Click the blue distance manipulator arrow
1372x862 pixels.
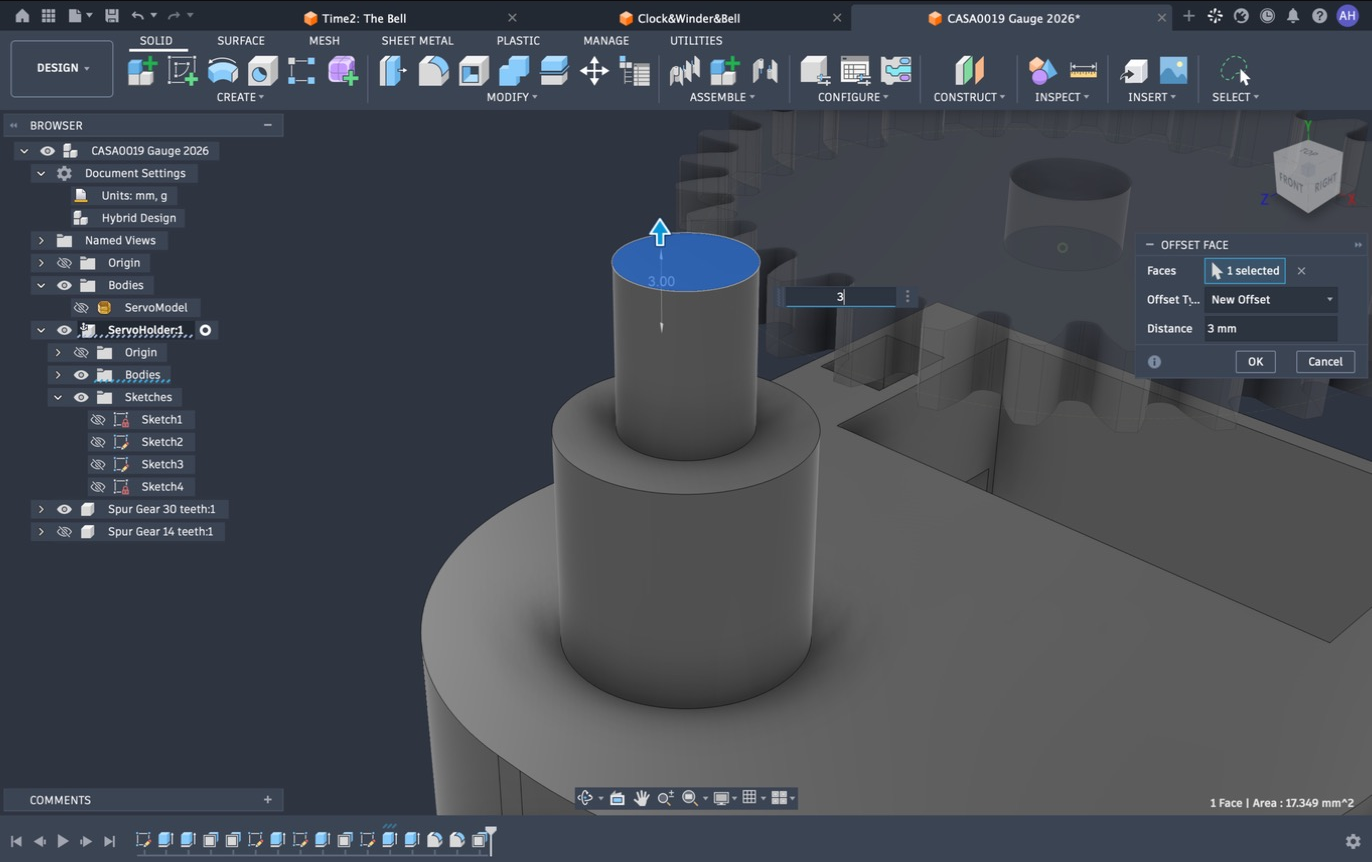(660, 232)
